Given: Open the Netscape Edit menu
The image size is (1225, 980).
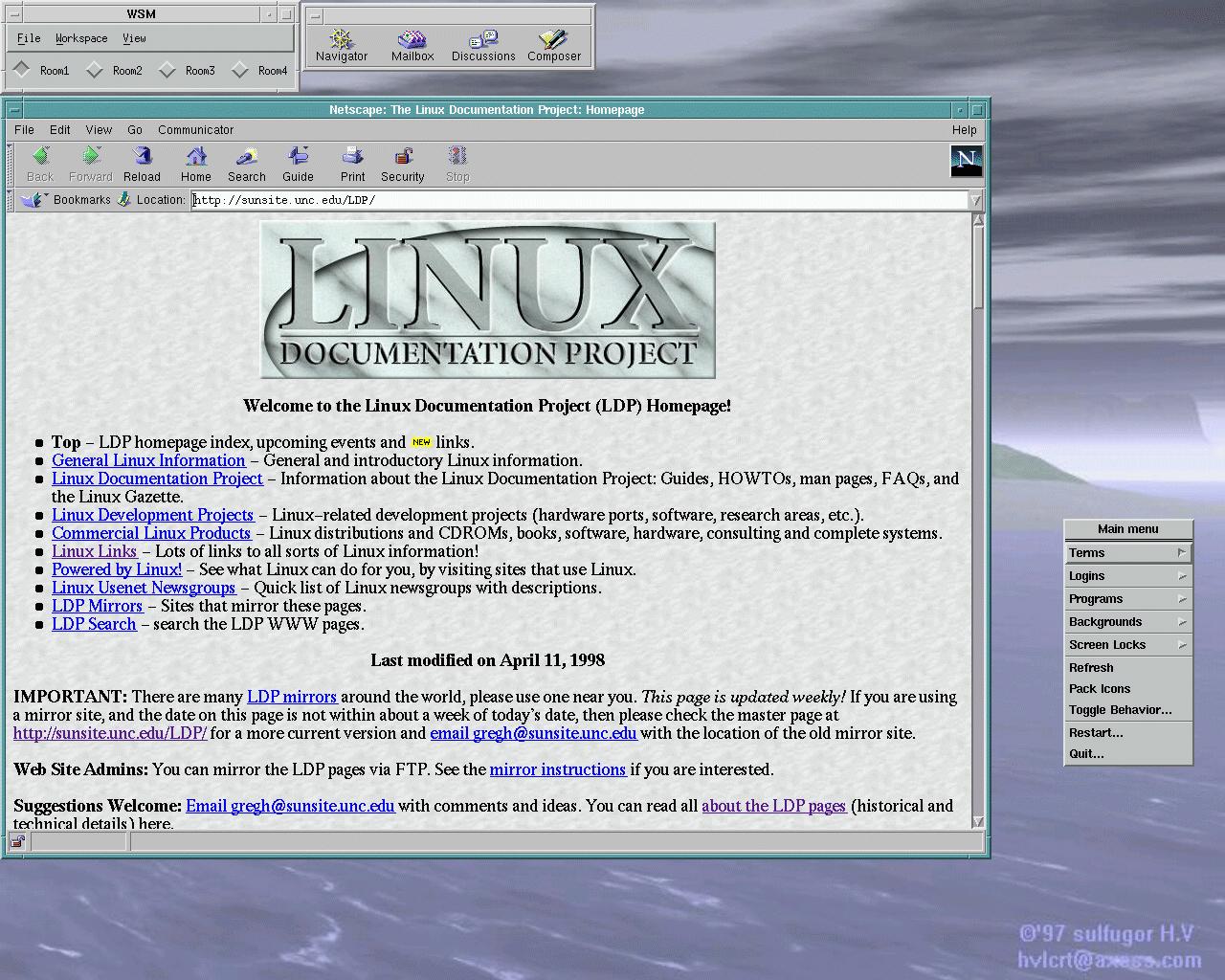Looking at the screenshot, I should click(60, 130).
